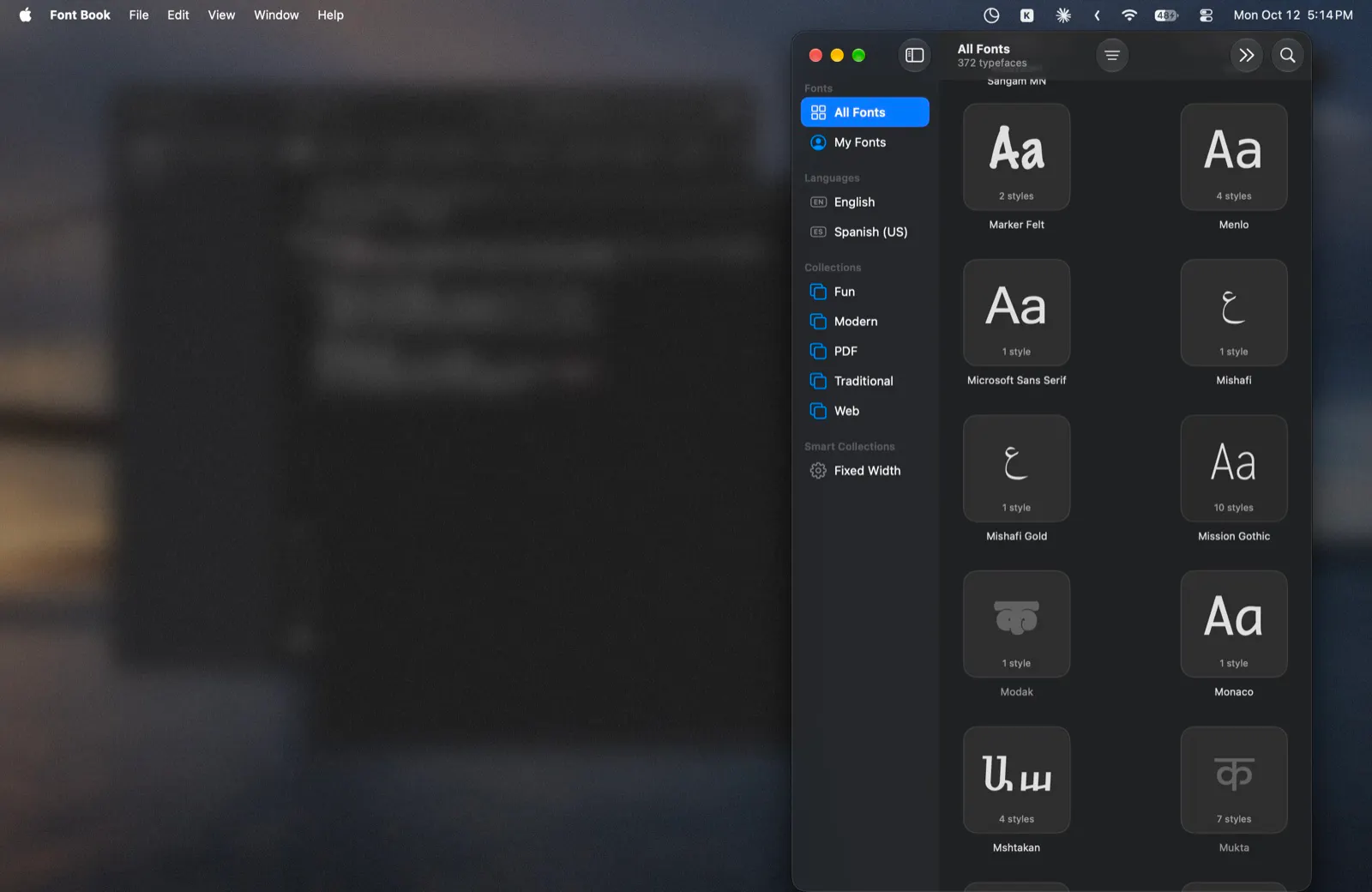The image size is (1372, 892).
Task: Filter fonts by English language
Action: click(864, 202)
